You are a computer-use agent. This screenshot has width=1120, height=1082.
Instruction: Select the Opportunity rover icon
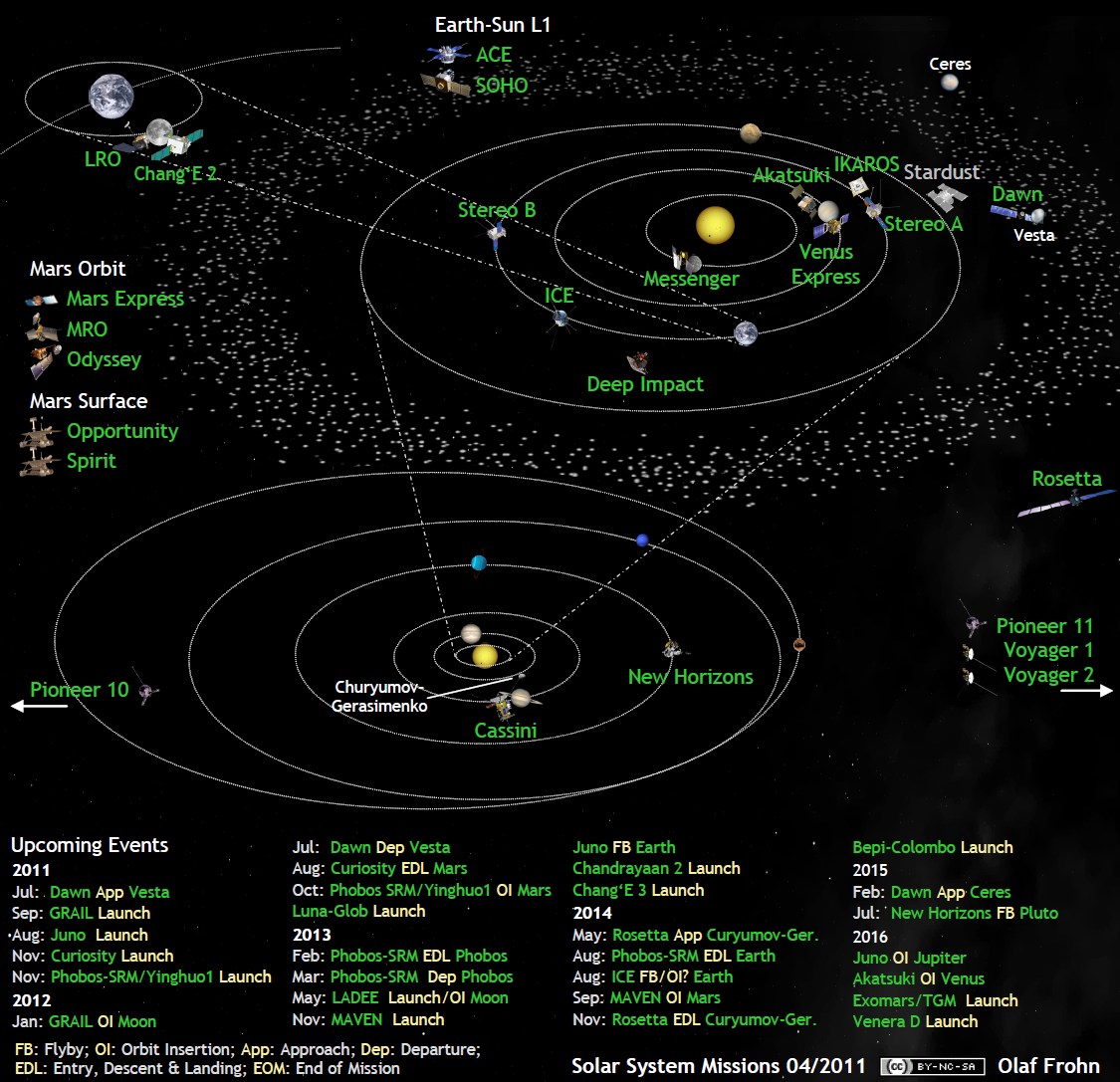click(38, 433)
